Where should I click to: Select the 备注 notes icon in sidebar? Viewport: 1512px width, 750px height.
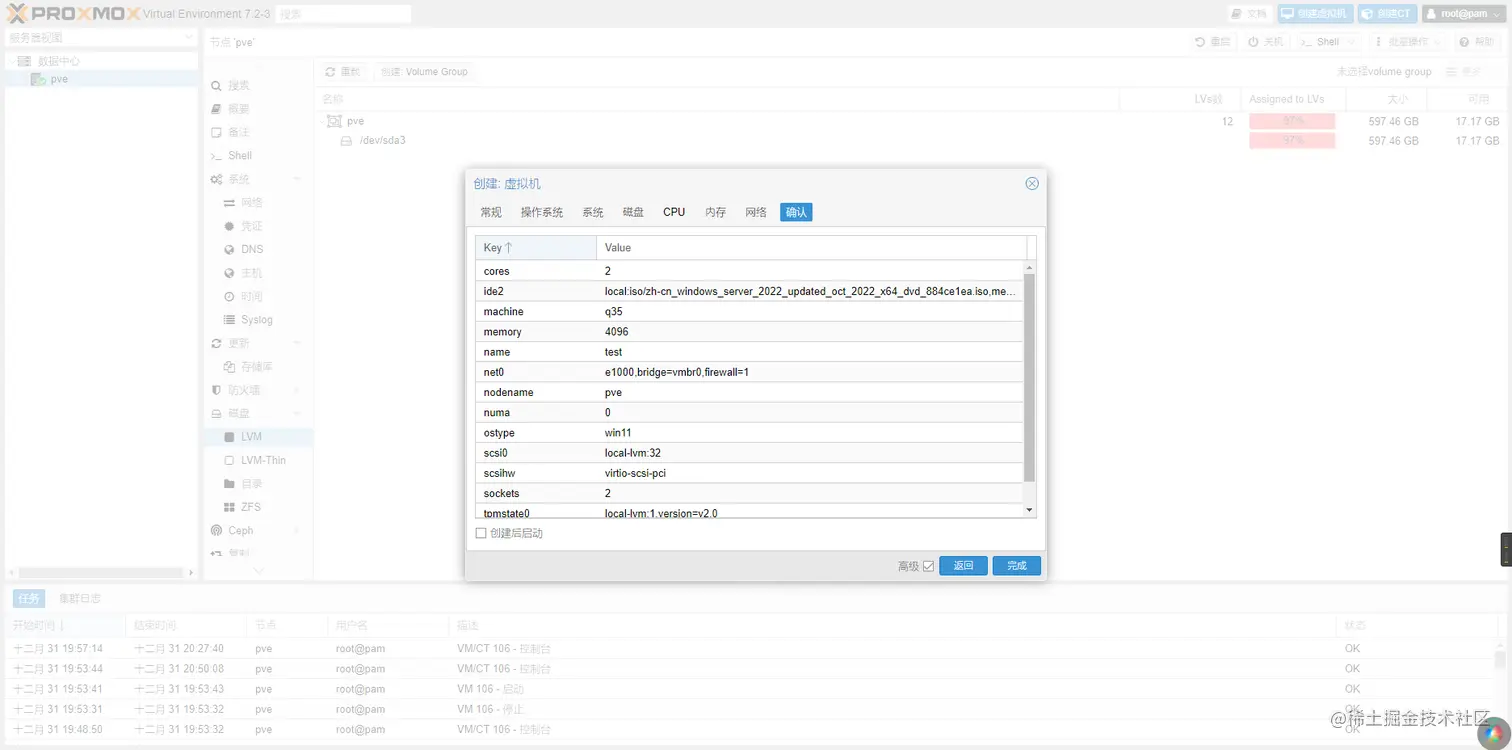216,132
